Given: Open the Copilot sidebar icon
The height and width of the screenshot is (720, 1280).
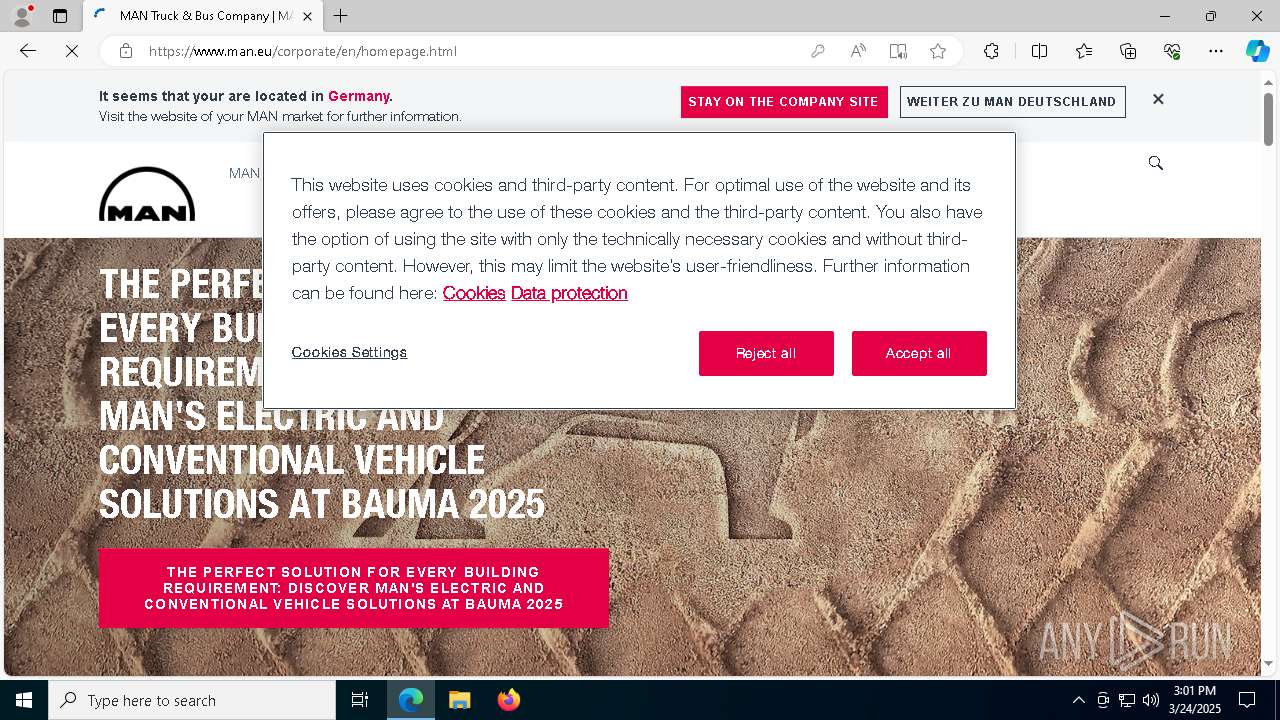Looking at the screenshot, I should pyautogui.click(x=1257, y=51).
